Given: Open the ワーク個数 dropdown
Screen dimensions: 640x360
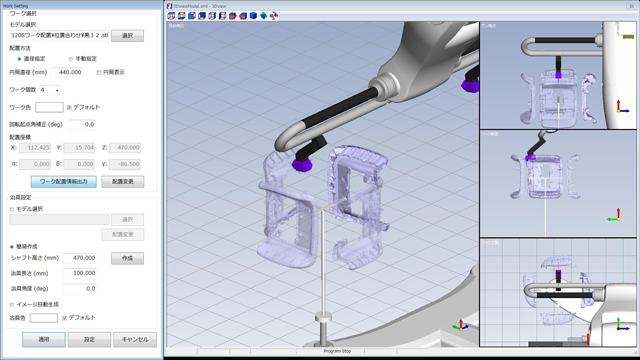Looking at the screenshot, I should (x=50, y=90).
